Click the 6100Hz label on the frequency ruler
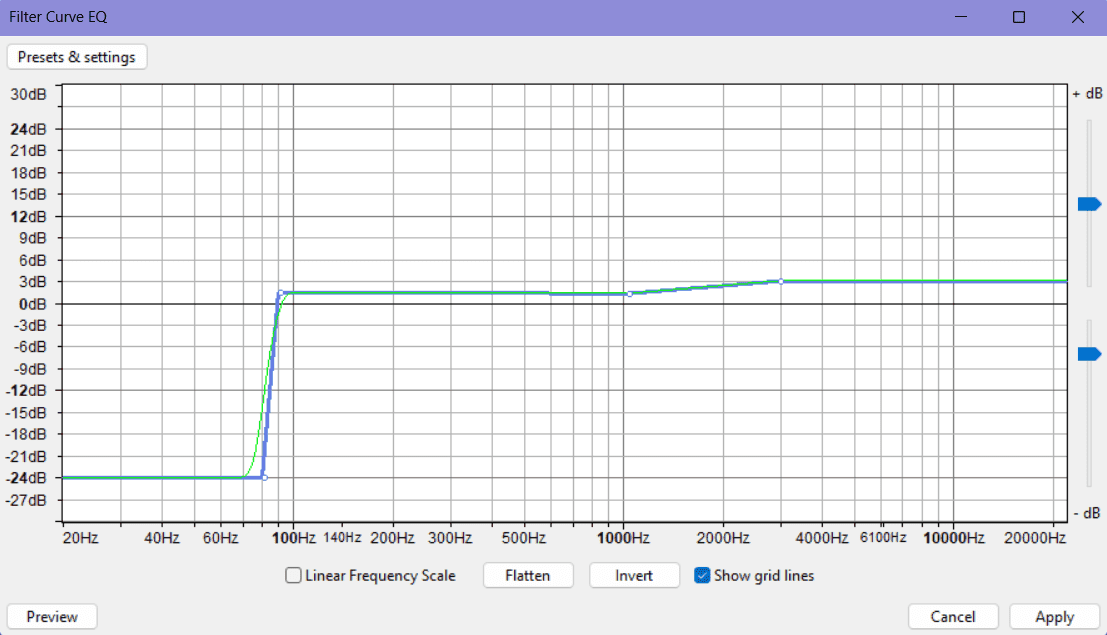The height and width of the screenshot is (635, 1107). pos(883,538)
